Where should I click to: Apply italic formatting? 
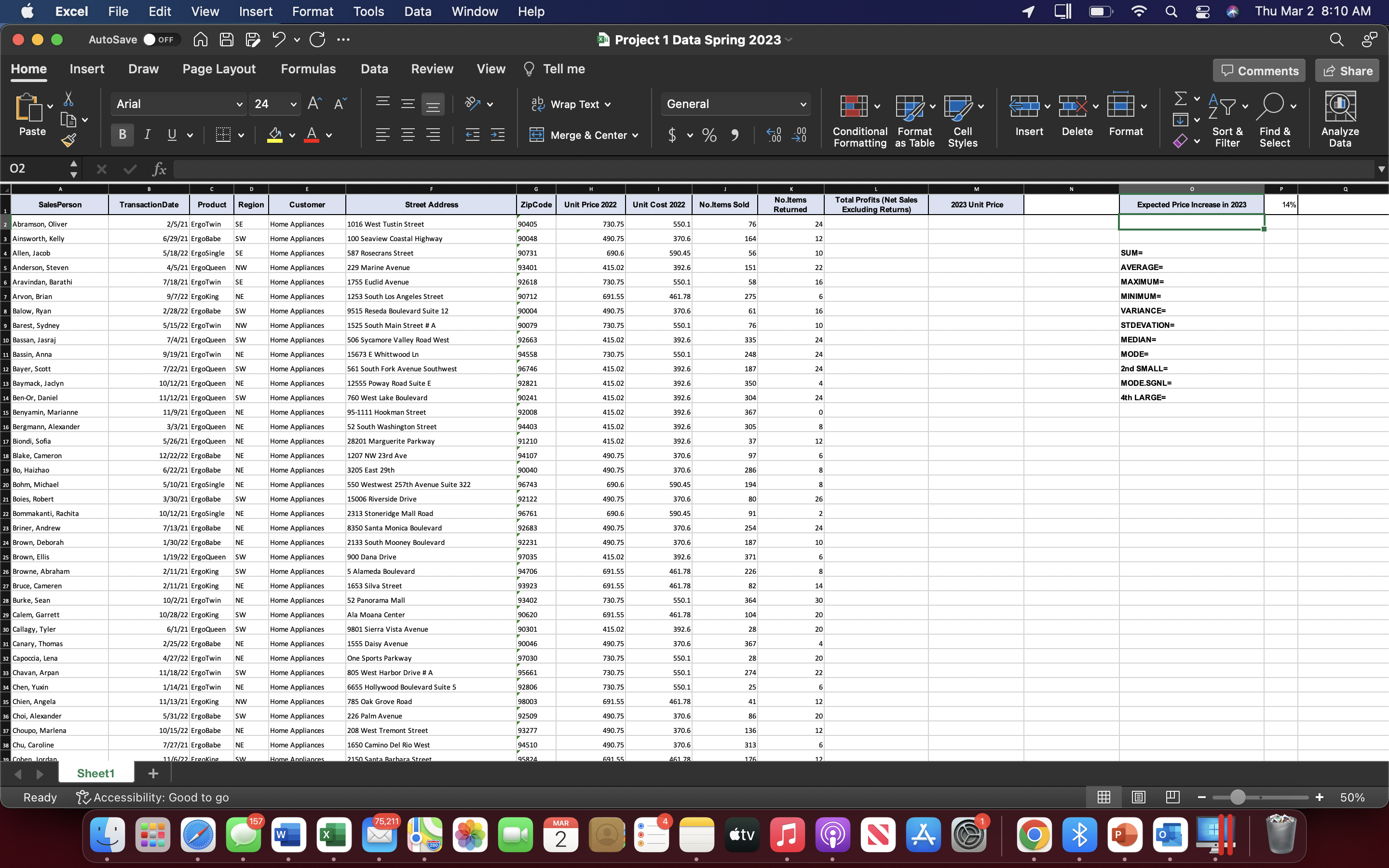click(x=148, y=135)
